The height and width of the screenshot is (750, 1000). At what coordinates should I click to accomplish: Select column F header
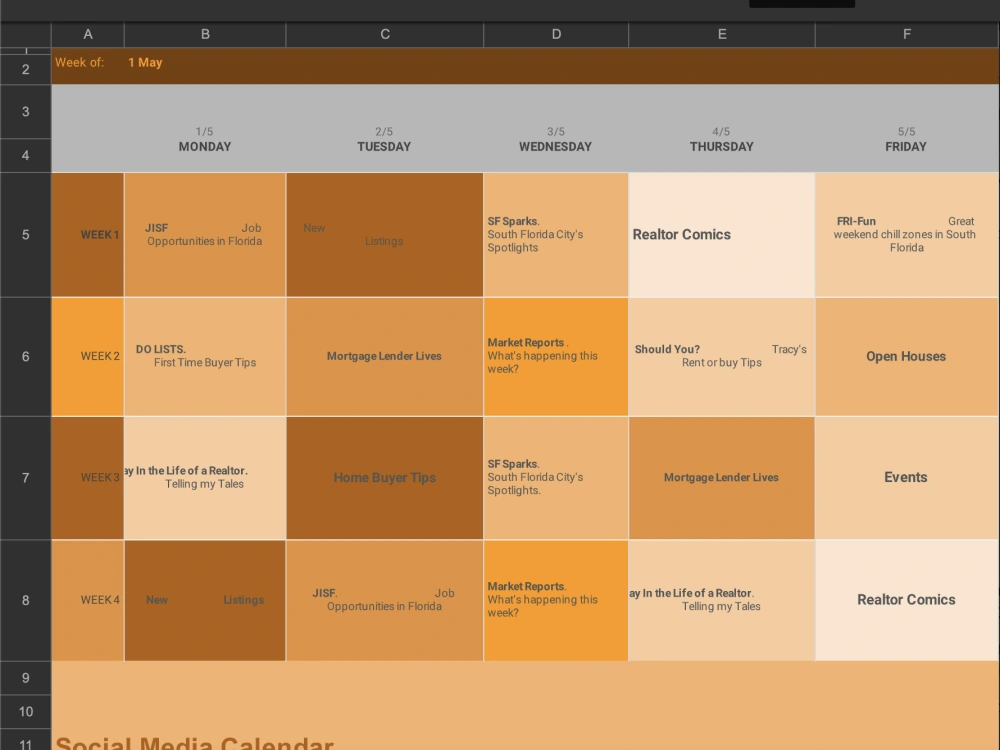click(x=907, y=34)
